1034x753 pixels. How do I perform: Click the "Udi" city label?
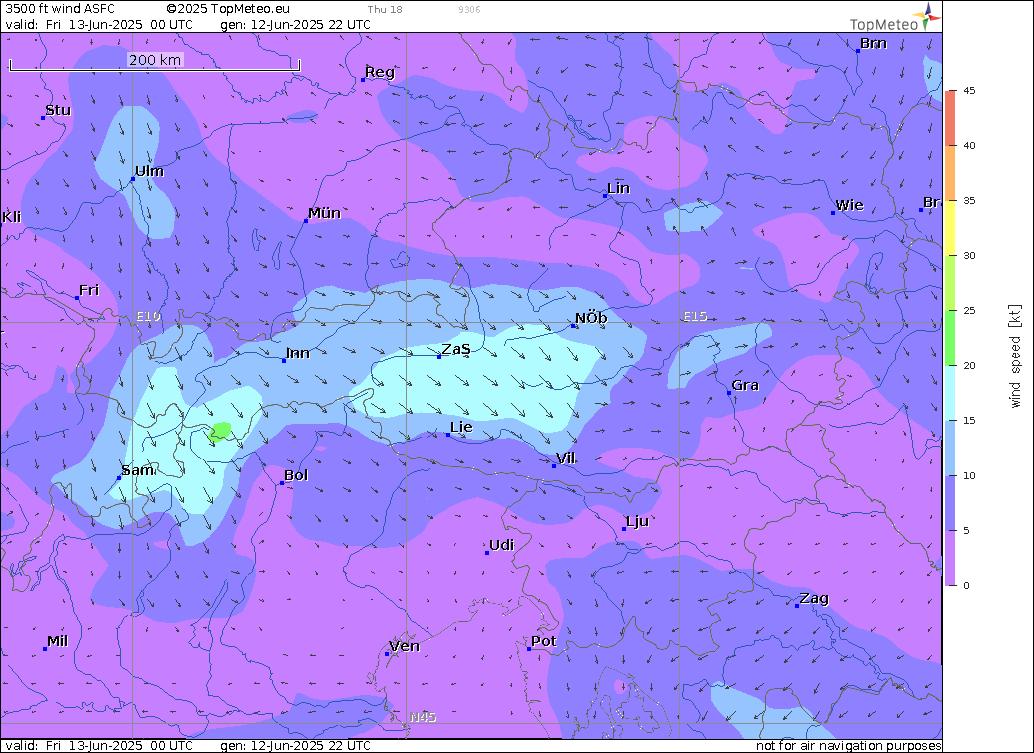pos(501,545)
